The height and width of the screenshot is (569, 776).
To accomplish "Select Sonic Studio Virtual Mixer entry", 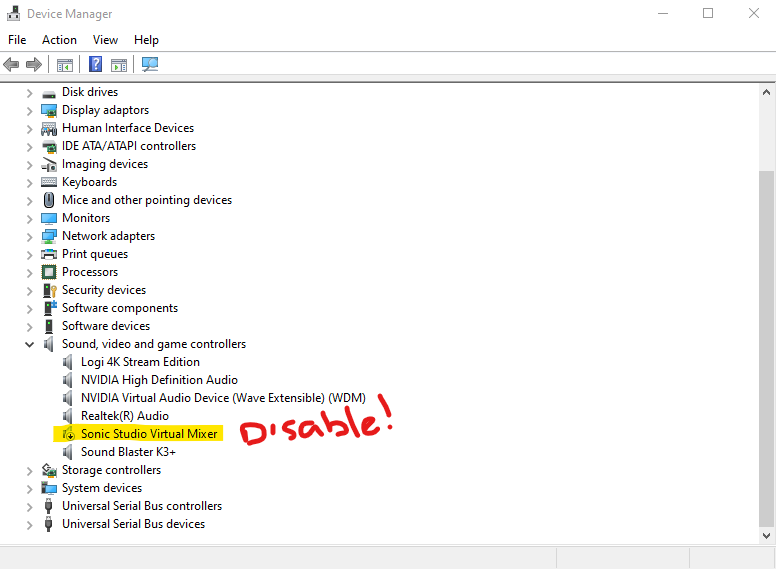I will point(149,434).
